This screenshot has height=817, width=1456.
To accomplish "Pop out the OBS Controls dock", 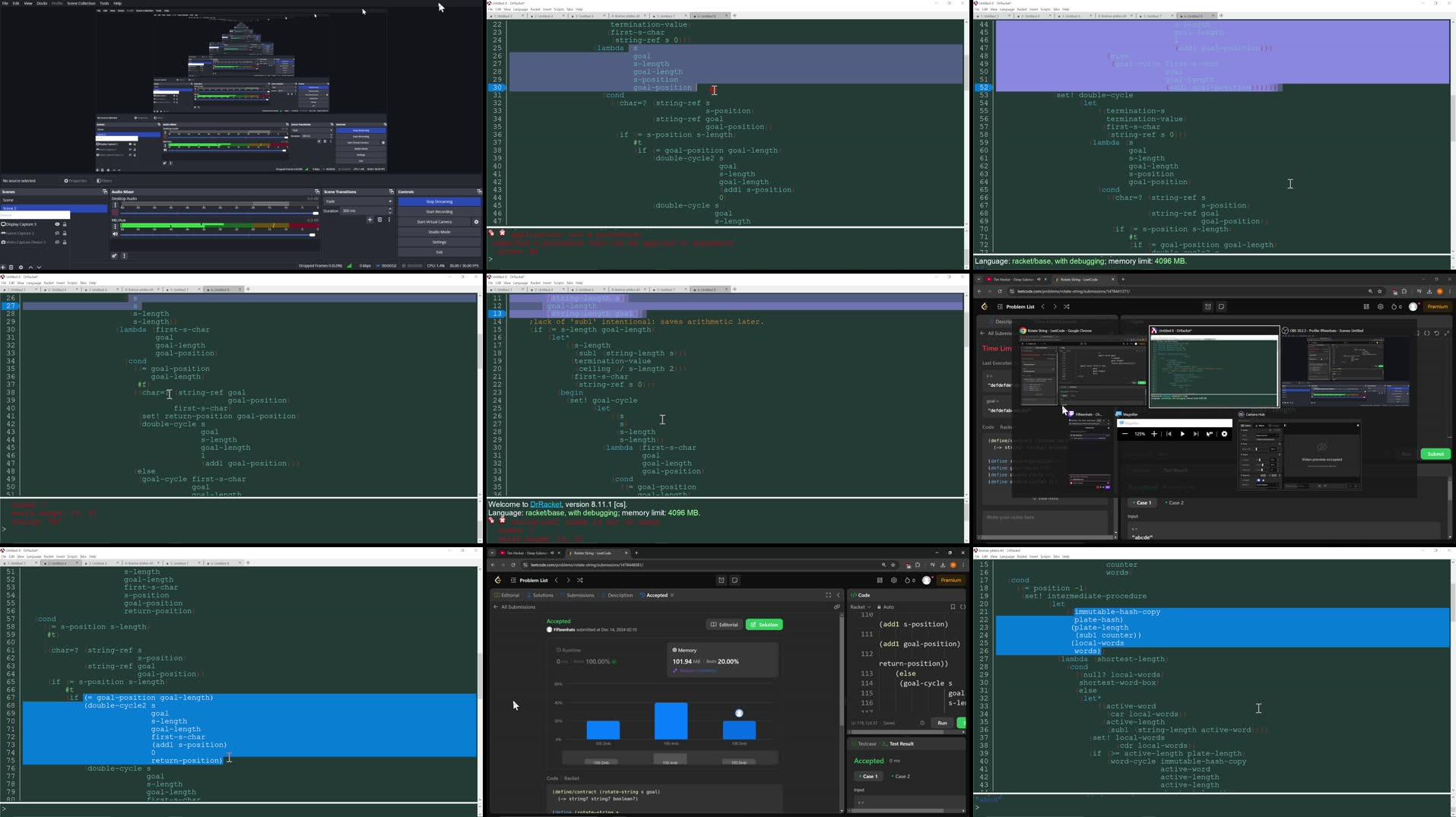I will pyautogui.click(x=479, y=192).
